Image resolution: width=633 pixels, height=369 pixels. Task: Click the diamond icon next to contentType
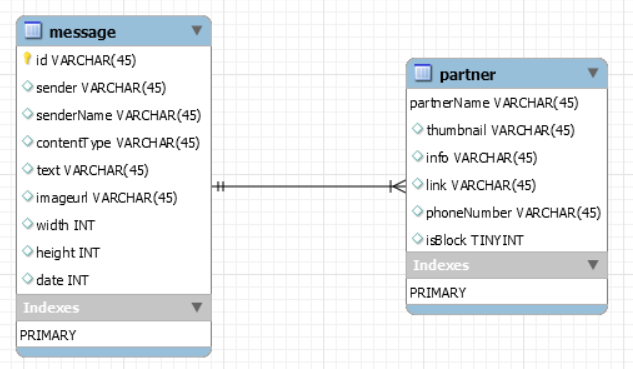click(x=27, y=141)
